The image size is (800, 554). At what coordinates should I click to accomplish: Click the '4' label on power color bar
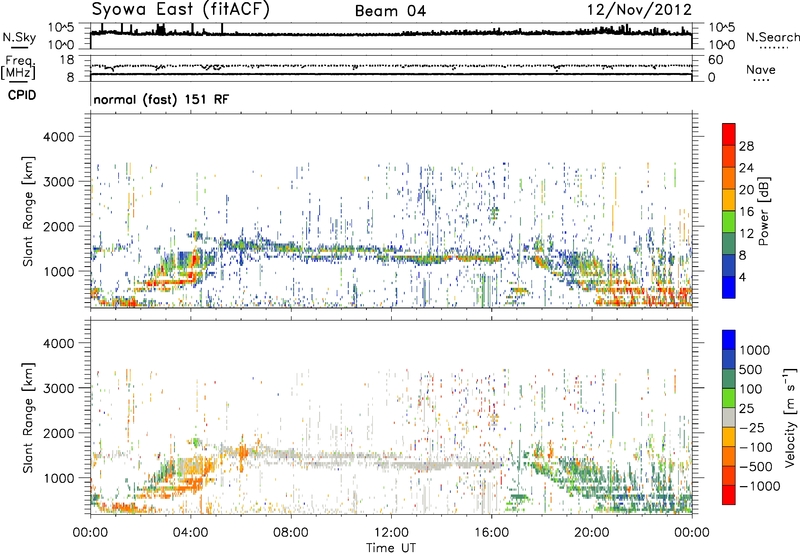click(x=742, y=277)
